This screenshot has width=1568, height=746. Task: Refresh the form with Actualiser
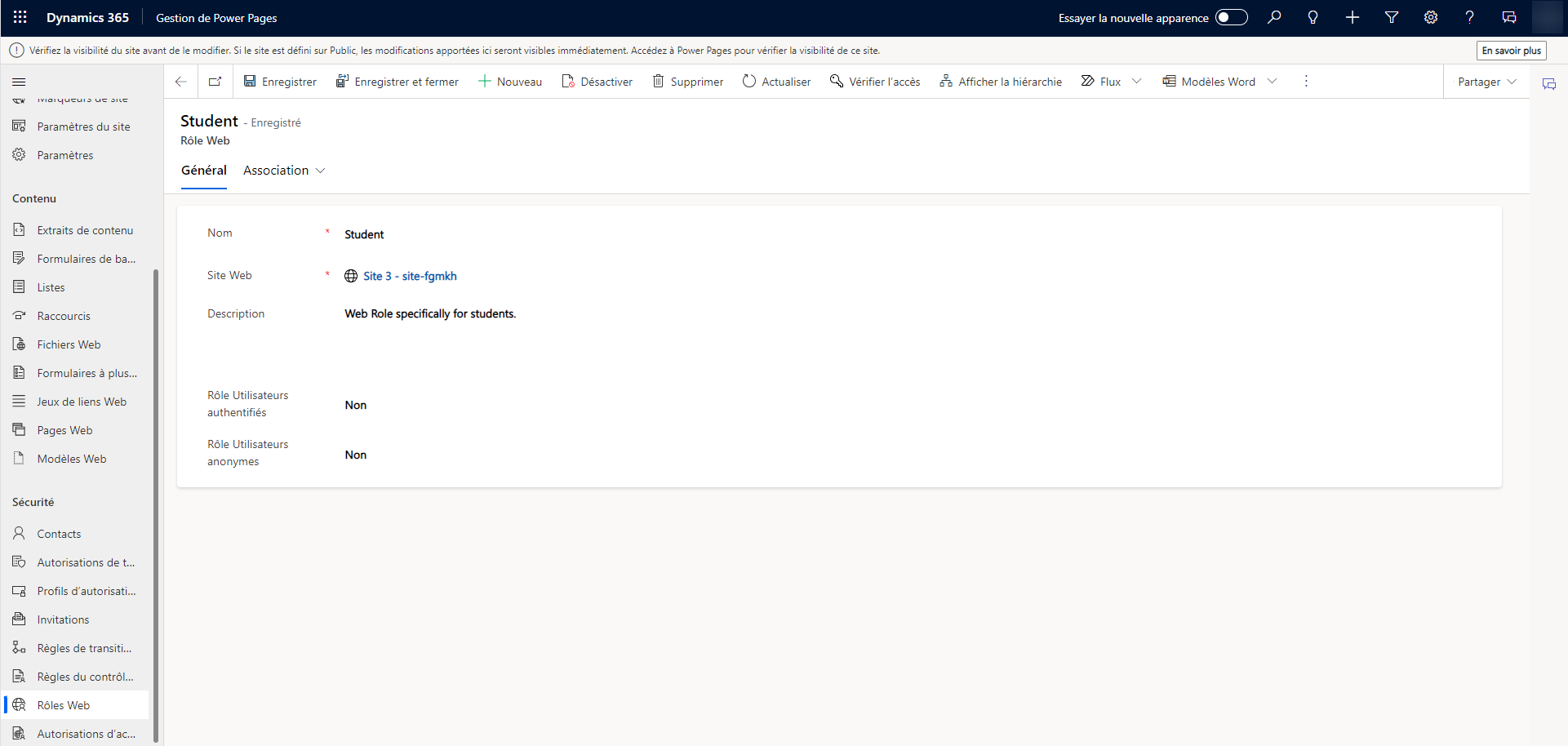(x=777, y=82)
